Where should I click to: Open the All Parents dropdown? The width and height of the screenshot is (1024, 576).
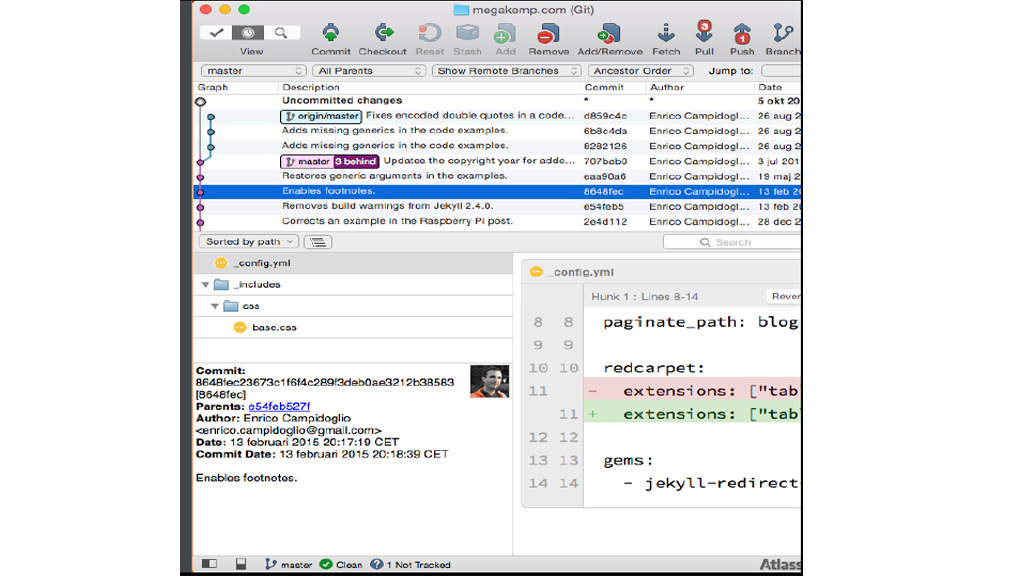[x=369, y=71]
